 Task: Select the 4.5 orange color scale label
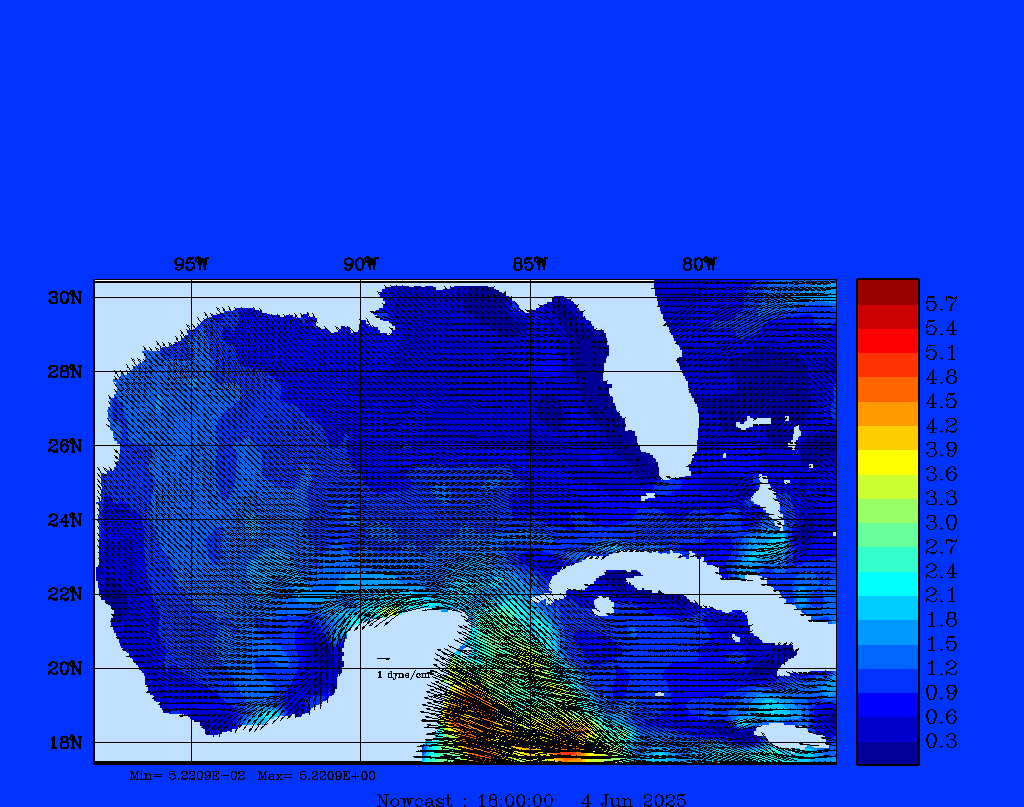(x=941, y=401)
